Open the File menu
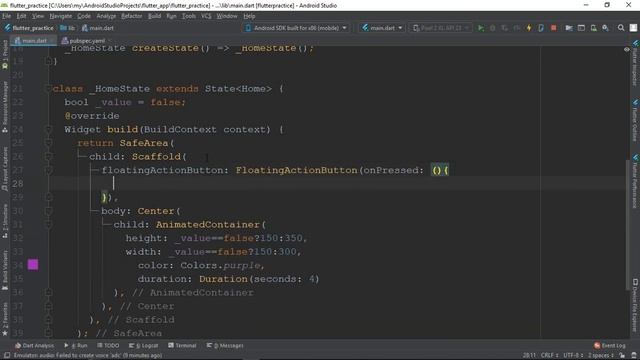640x360 pixels. (x=7, y=16)
